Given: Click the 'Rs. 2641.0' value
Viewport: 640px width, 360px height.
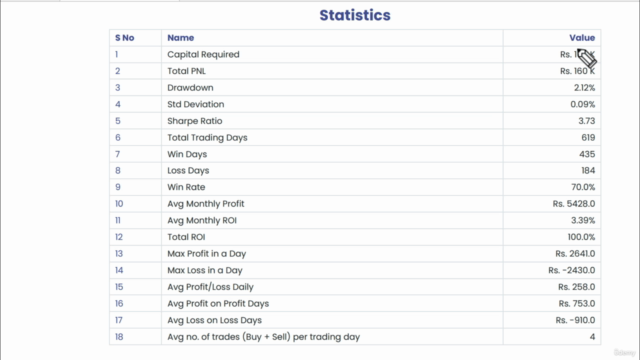Looking at the screenshot, I should [x=575, y=254].
